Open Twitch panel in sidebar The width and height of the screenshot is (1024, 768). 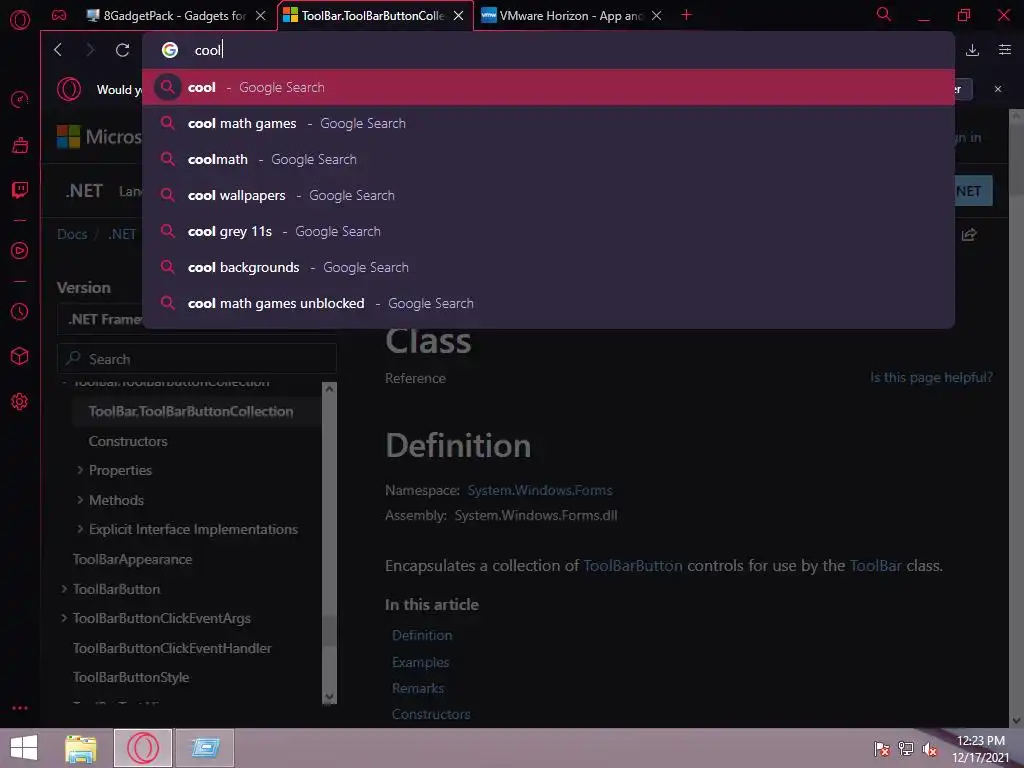[x=20, y=190]
